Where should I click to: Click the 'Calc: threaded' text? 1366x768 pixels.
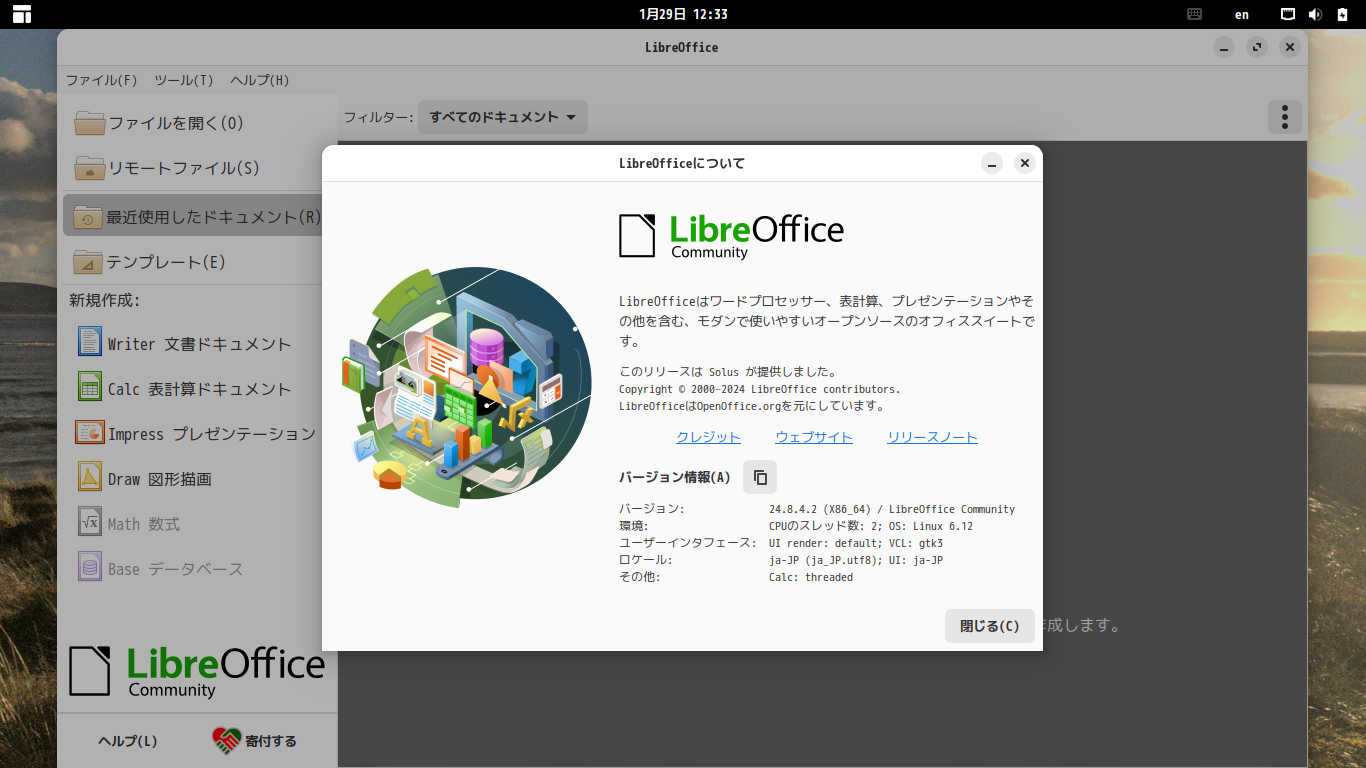coord(811,577)
